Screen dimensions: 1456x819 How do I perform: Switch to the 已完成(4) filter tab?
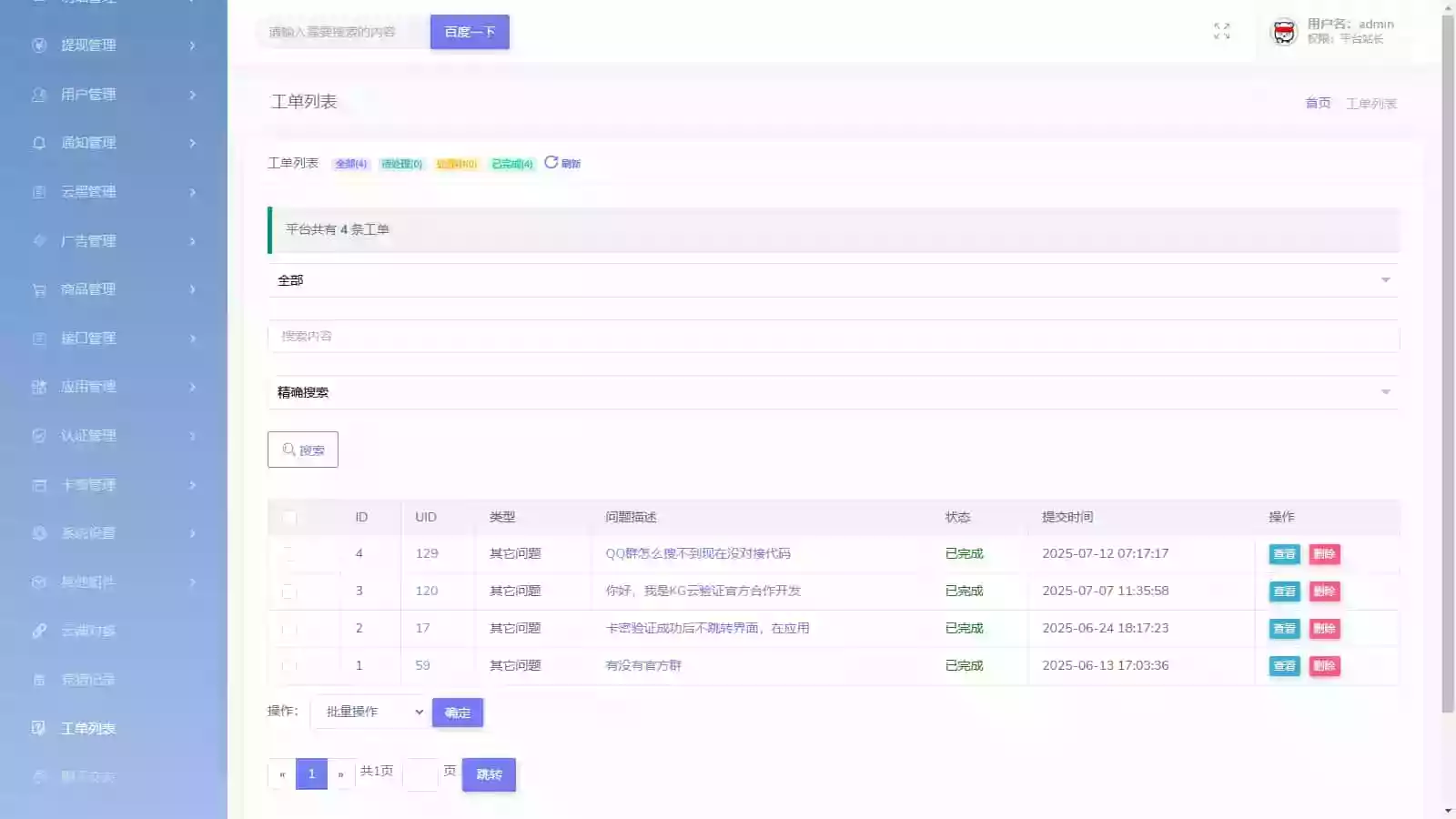coord(511,165)
